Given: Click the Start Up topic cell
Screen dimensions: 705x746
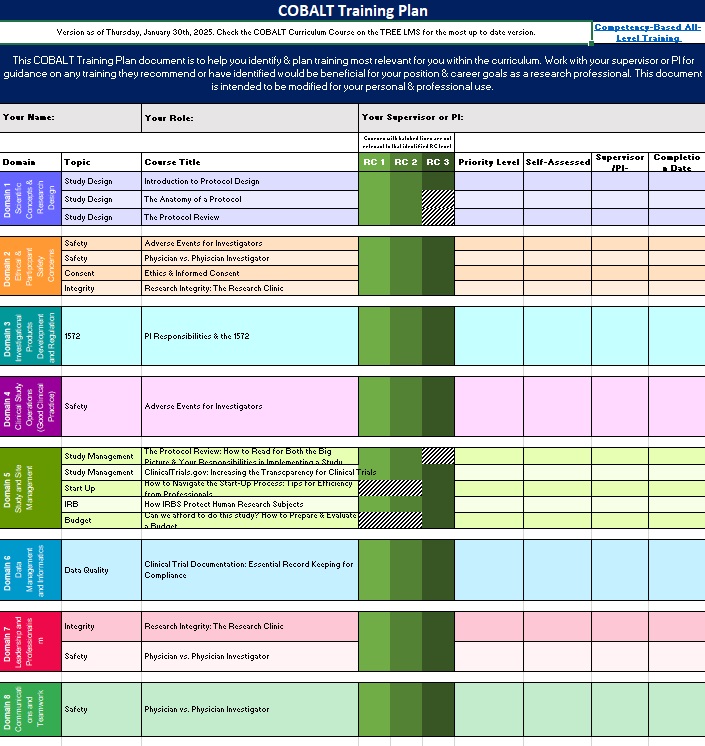Looking at the screenshot, I should [x=101, y=488].
